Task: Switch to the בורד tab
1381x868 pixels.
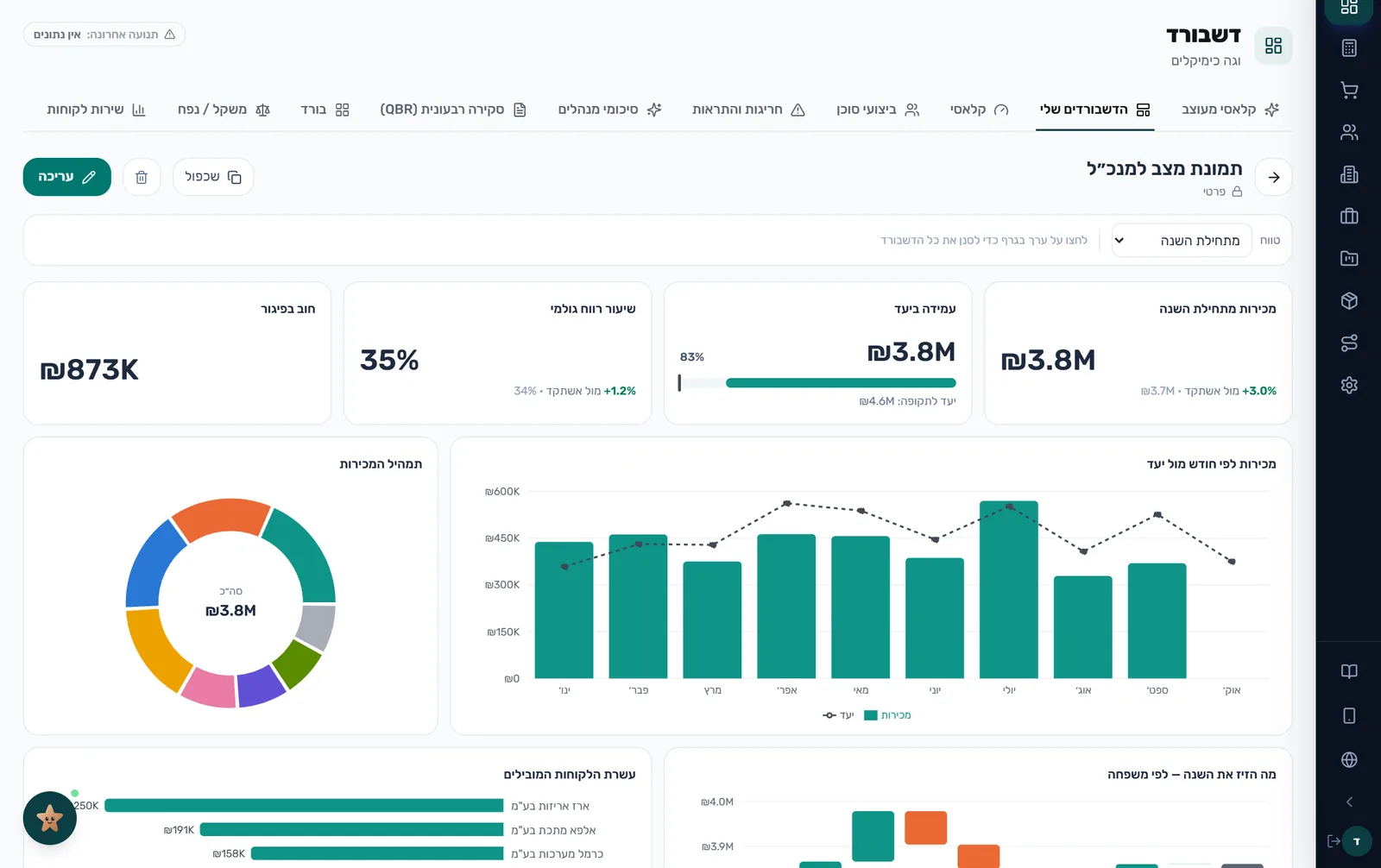Action: tap(325, 110)
